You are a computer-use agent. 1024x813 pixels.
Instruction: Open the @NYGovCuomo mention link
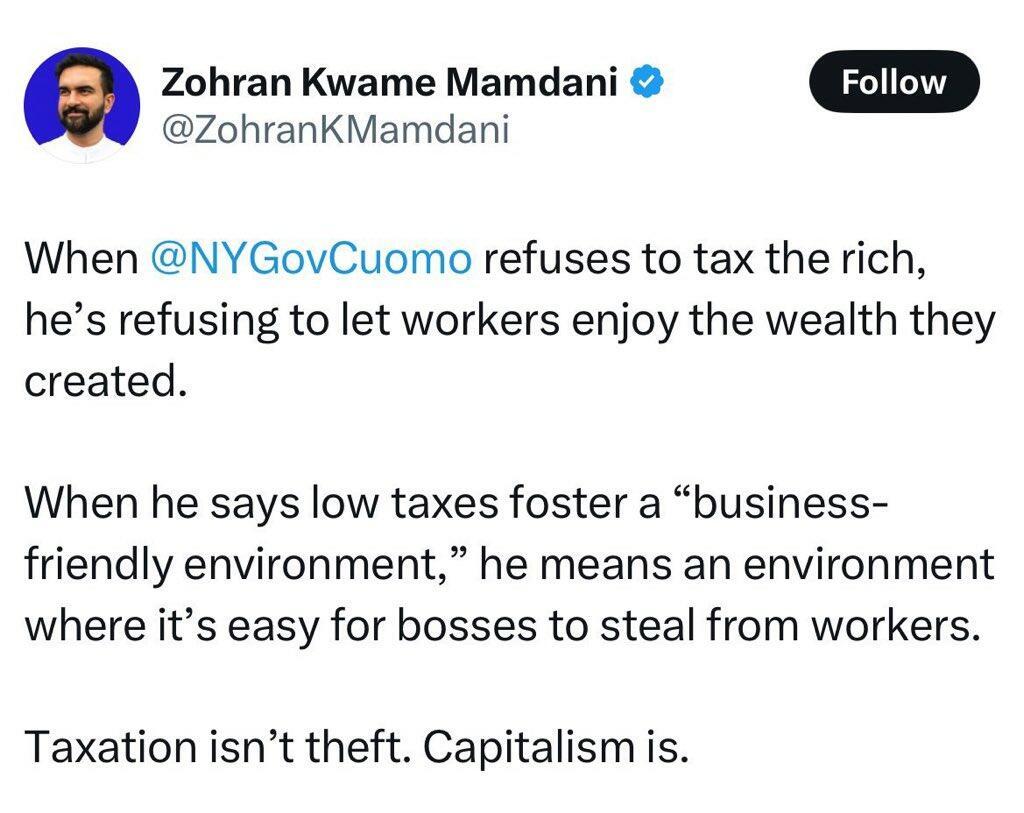click(310, 258)
